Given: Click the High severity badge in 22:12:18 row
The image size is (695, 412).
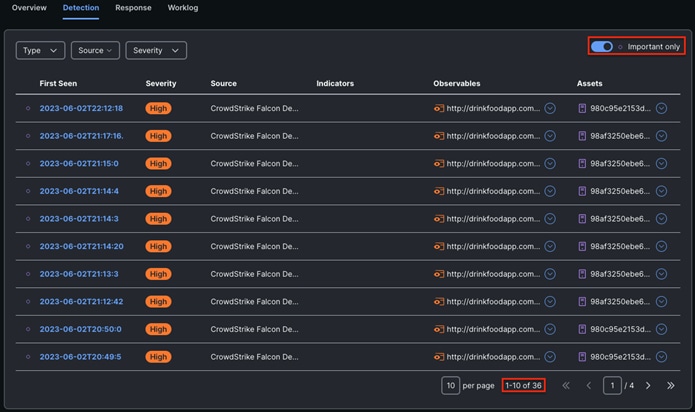Looking at the screenshot, I should pyautogui.click(x=158, y=108).
